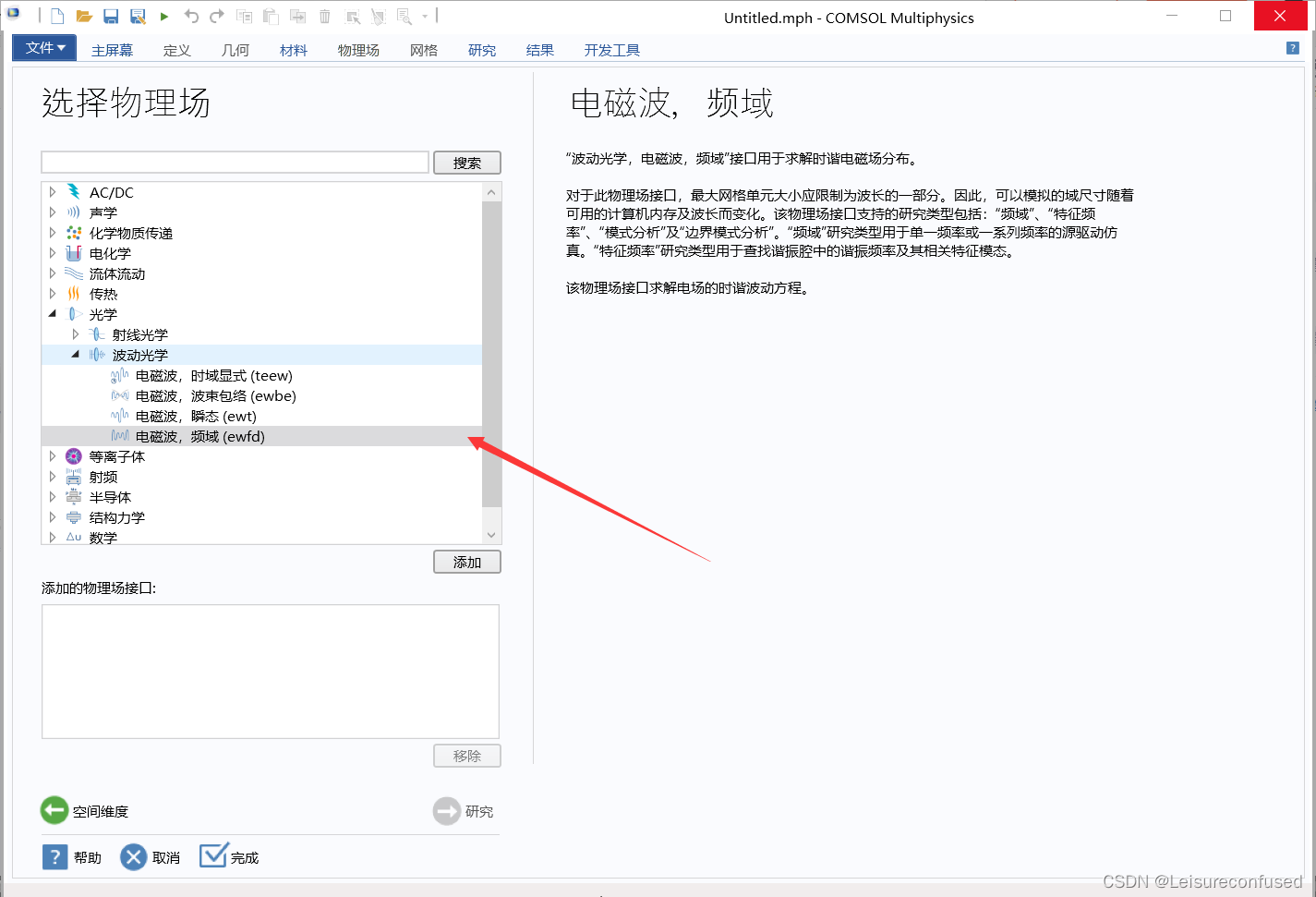Click the 帮助 help button
This screenshot has width=1316, height=897.
pos(72,857)
